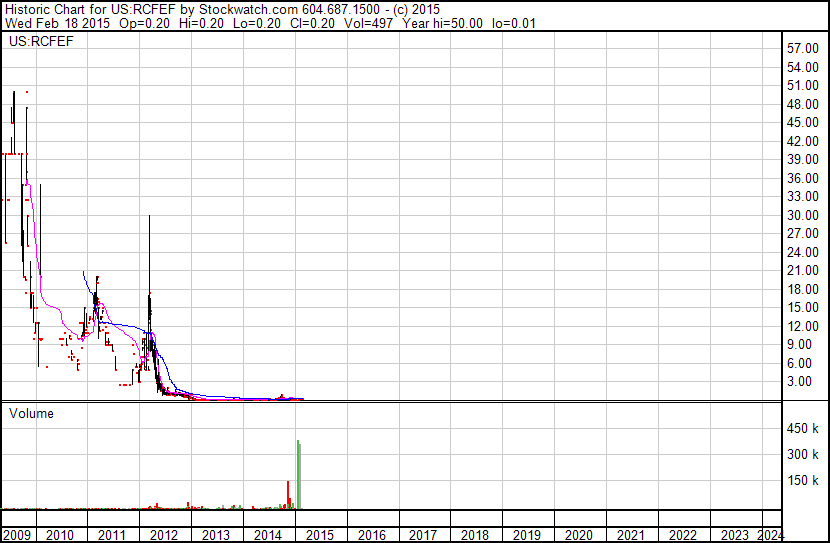Click the 48.00 price axis label
830x543 pixels.
[x=803, y=104]
